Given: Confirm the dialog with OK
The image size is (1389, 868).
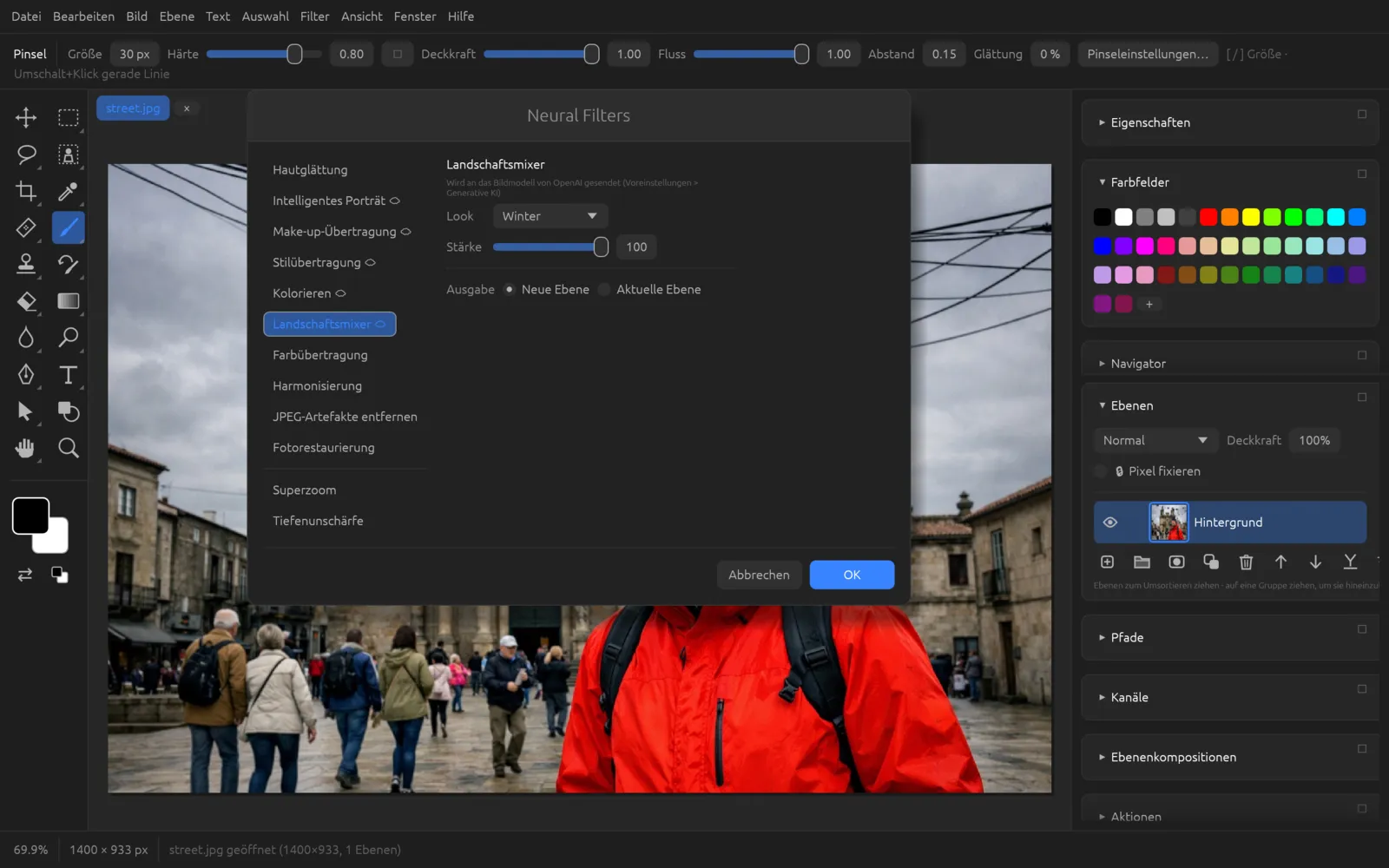Looking at the screenshot, I should pyautogui.click(x=852, y=575).
